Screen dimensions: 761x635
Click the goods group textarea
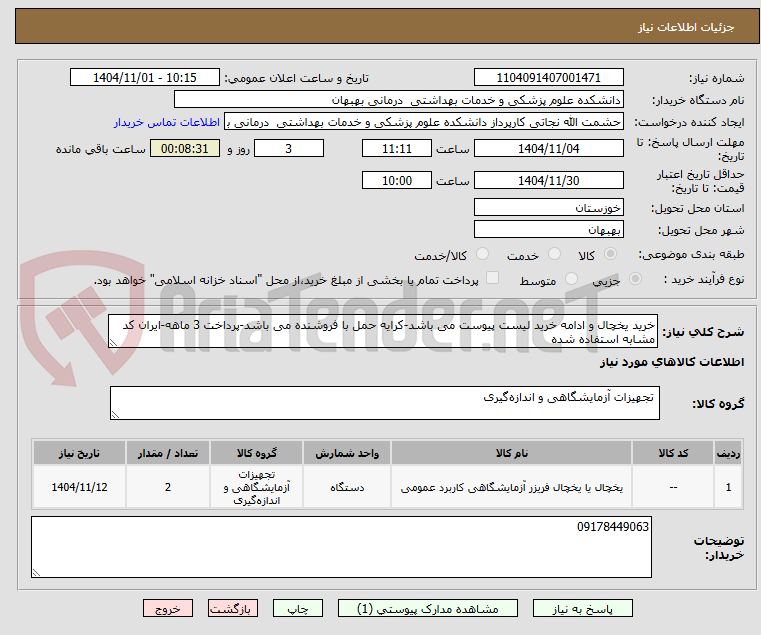pos(385,403)
